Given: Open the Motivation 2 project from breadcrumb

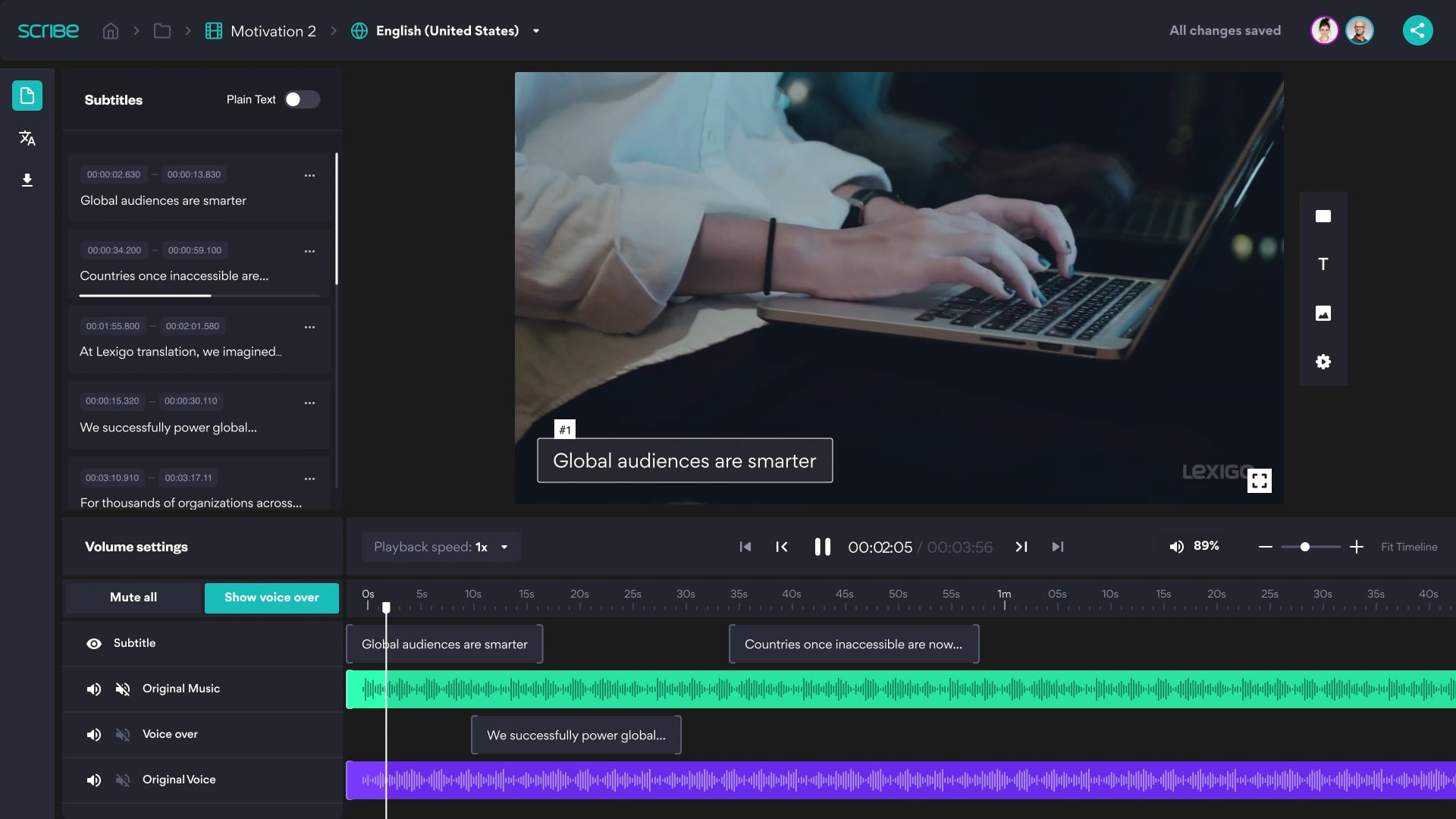Looking at the screenshot, I should pyautogui.click(x=272, y=31).
